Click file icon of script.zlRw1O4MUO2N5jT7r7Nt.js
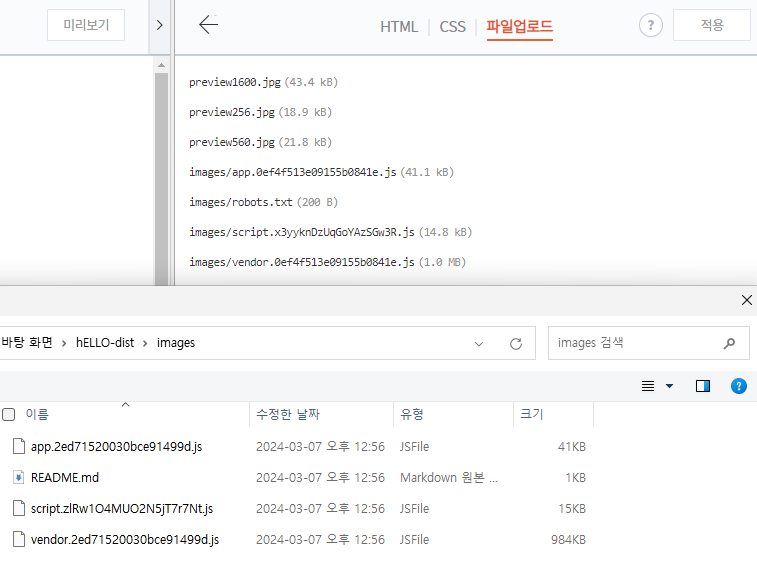The image size is (757, 573). coord(19,508)
